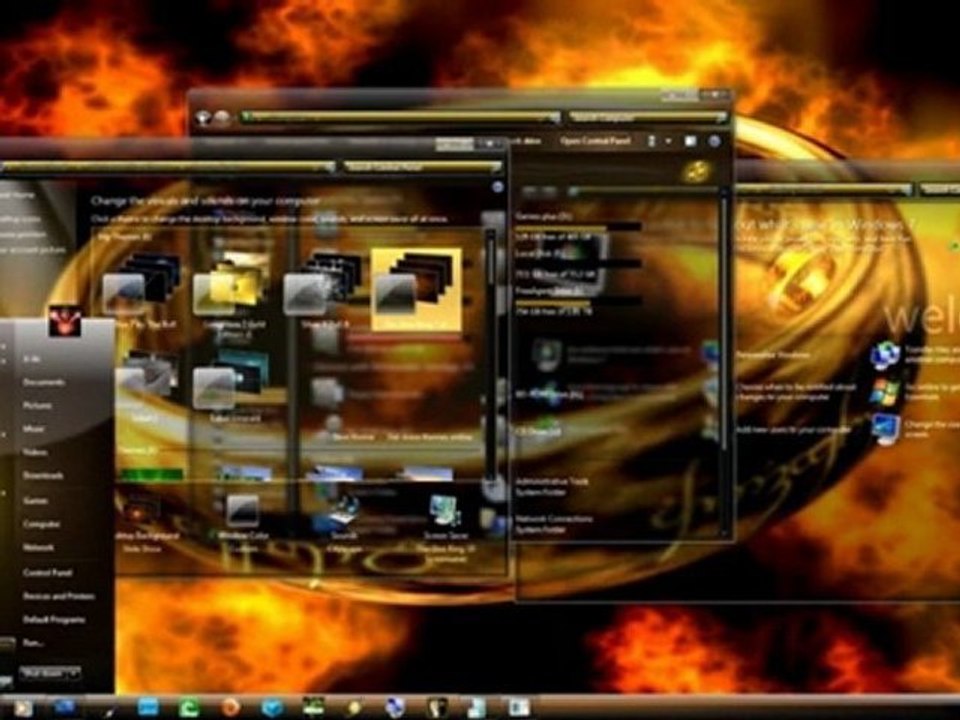This screenshot has width=960, height=720.
Task: Click Personalize Windows in Getting Started
Action: pyautogui.click(x=773, y=355)
